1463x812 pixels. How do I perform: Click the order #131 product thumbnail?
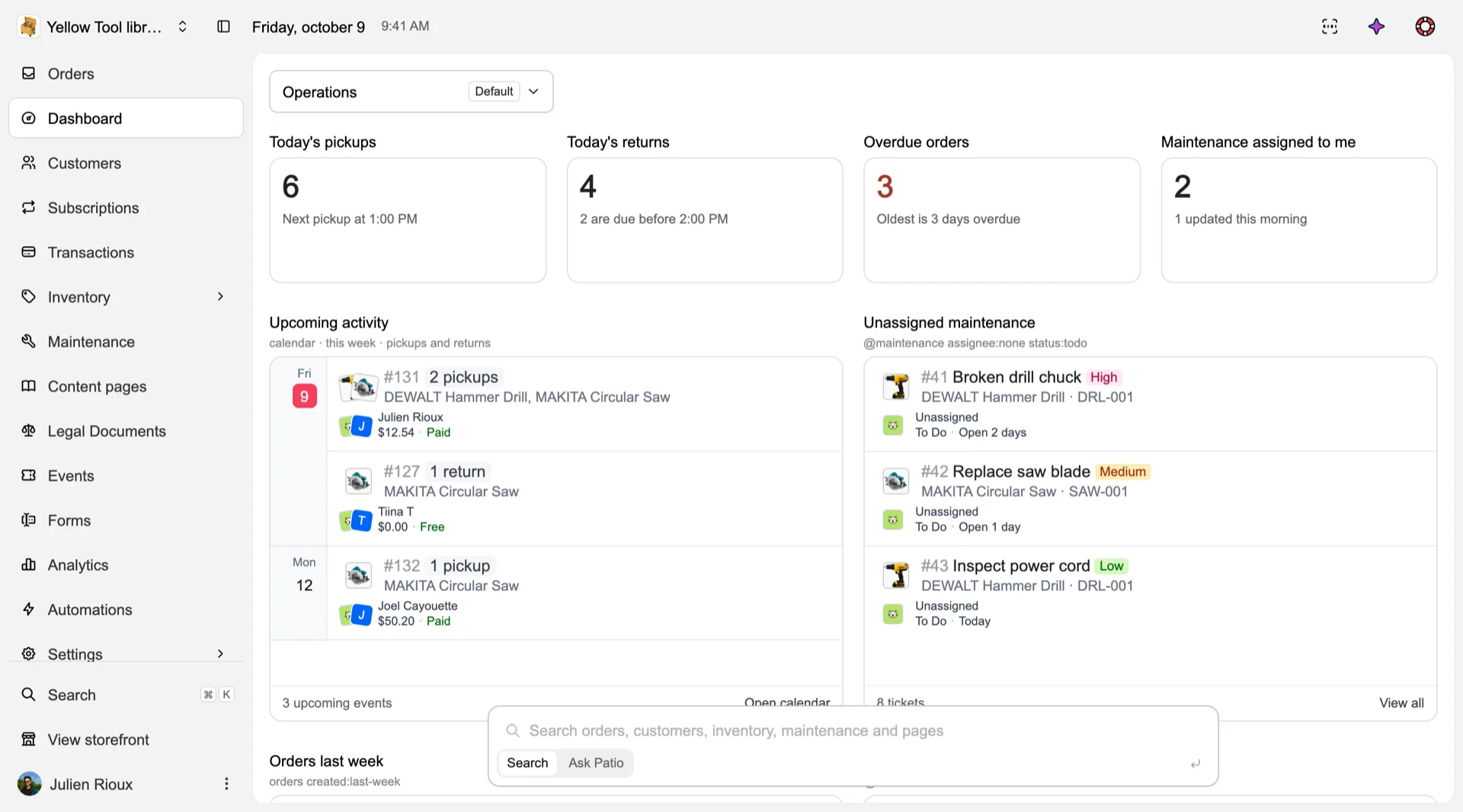click(358, 387)
